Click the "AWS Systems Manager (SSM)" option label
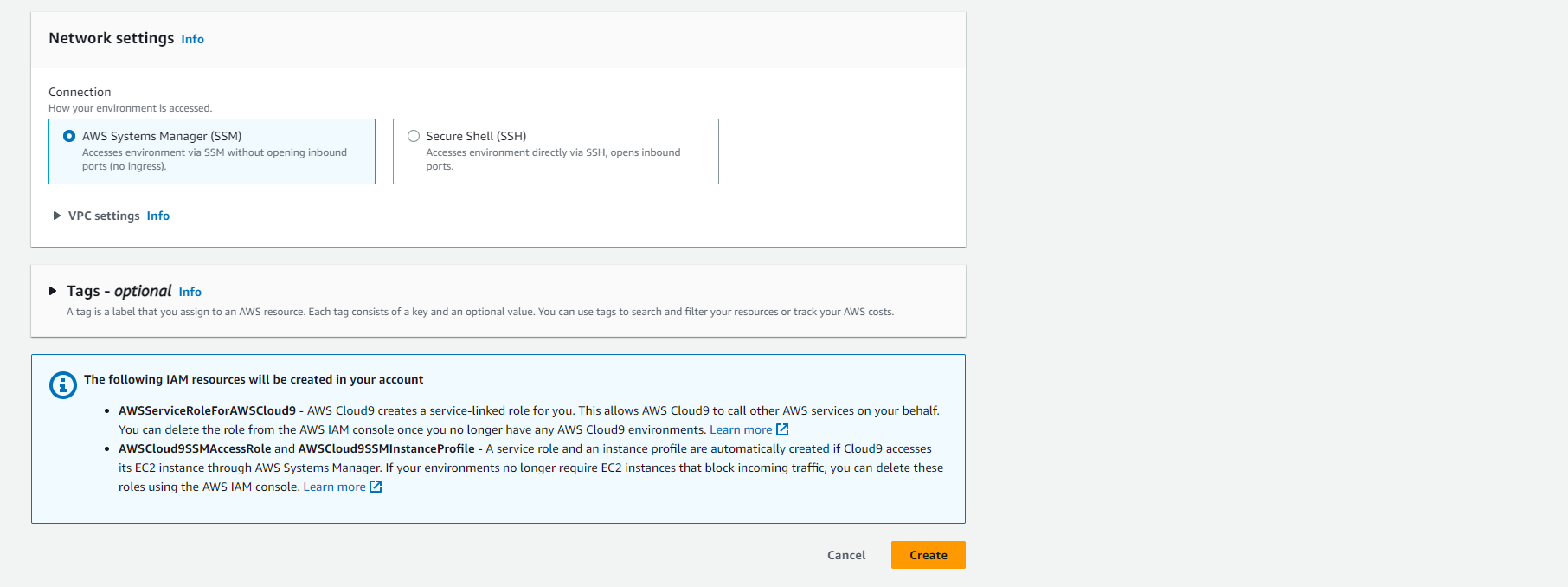Image resolution: width=1568 pixels, height=587 pixels. [162, 136]
